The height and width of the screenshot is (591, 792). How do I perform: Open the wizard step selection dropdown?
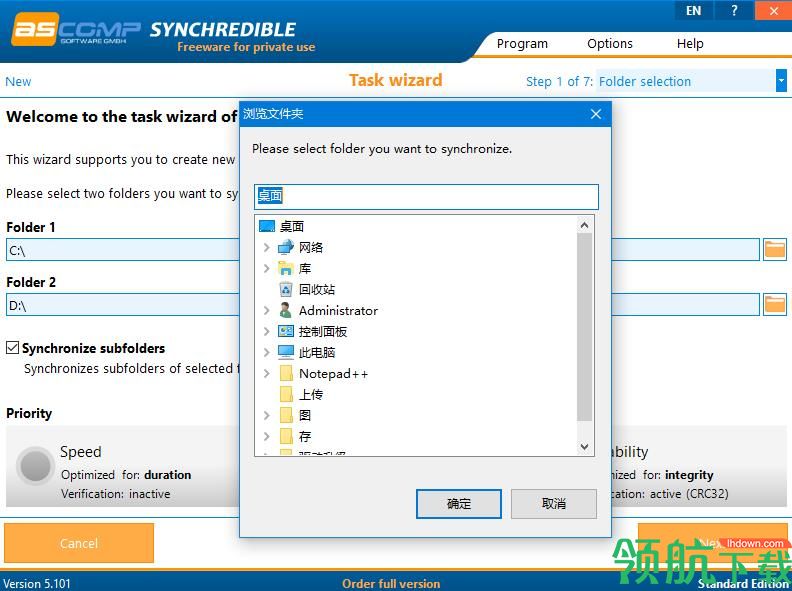coord(781,81)
